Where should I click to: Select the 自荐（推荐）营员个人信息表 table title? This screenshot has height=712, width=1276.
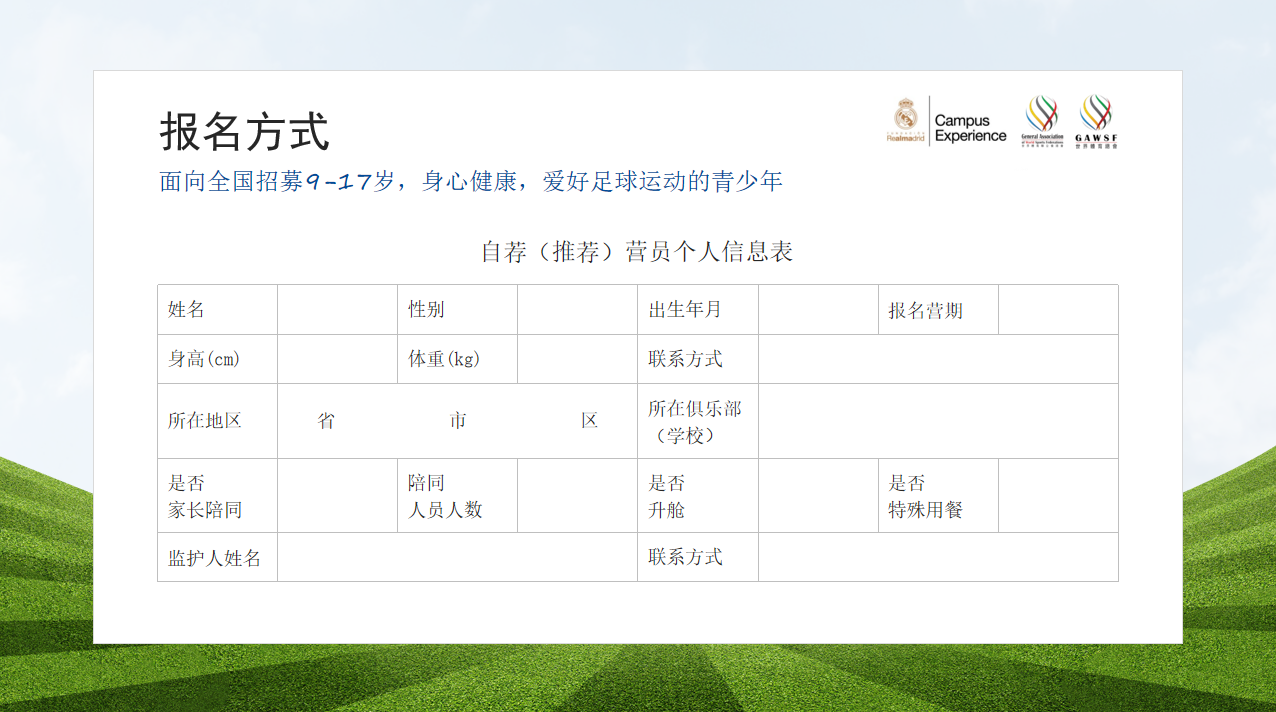637,252
